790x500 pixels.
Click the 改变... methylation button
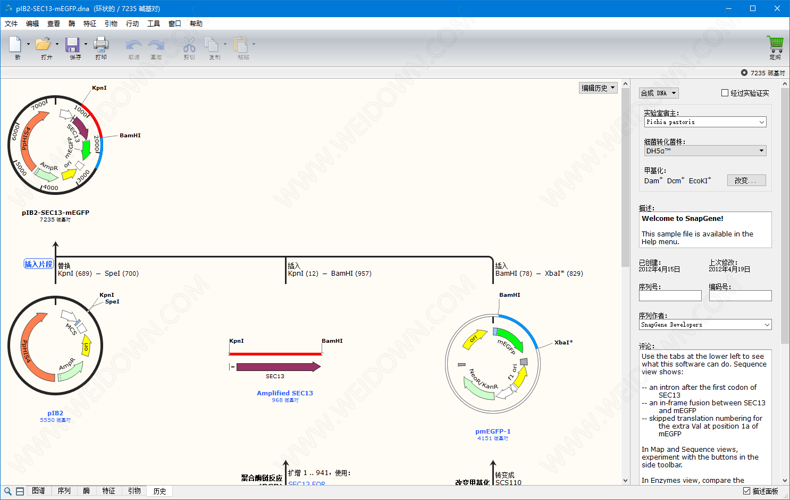click(746, 181)
